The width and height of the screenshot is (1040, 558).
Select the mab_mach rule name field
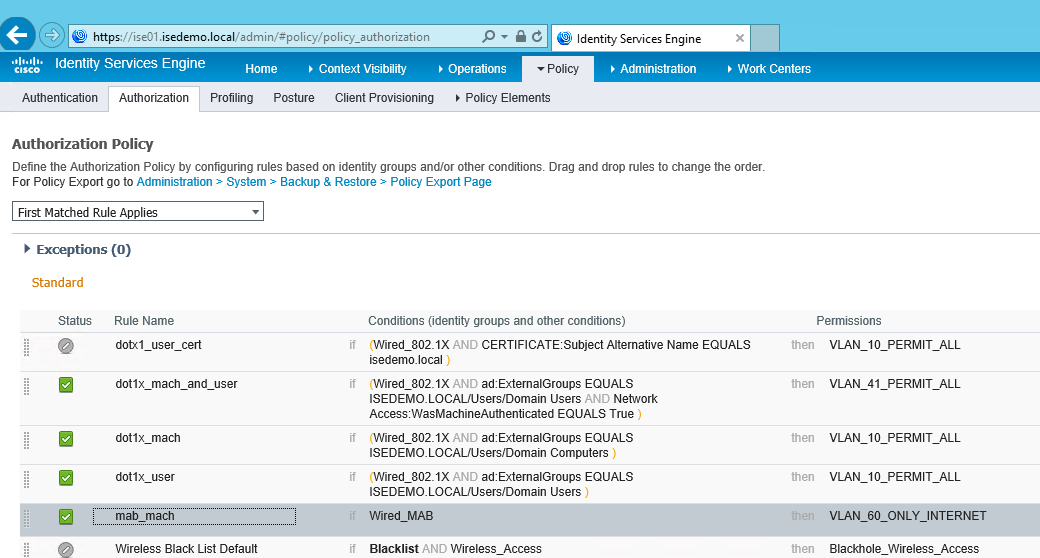(194, 516)
